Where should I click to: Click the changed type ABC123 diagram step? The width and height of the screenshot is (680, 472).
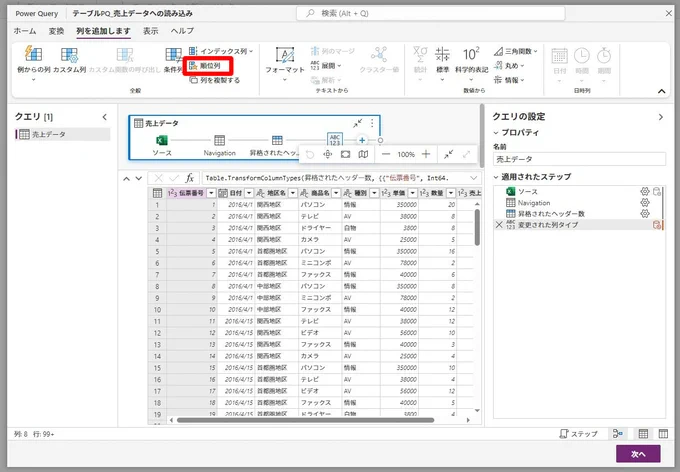334,139
